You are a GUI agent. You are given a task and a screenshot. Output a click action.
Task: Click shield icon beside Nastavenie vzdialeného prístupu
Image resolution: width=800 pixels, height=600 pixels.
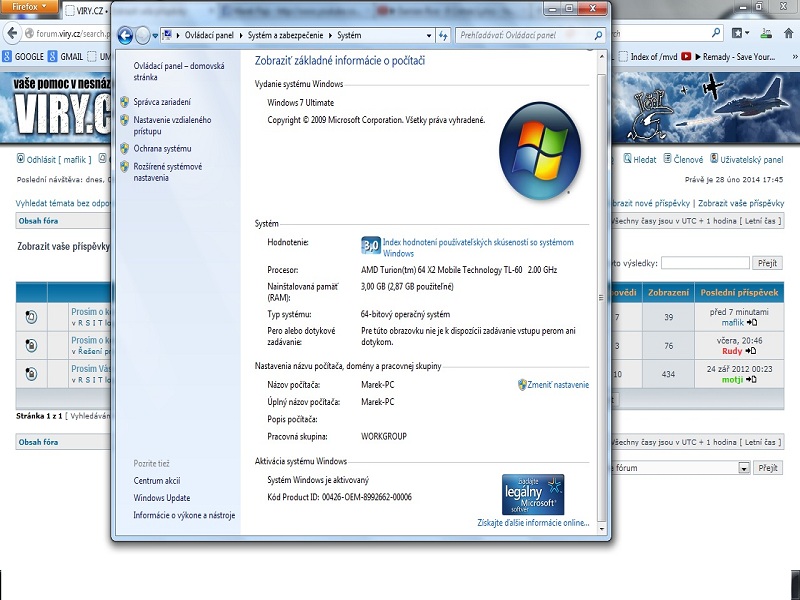124,120
